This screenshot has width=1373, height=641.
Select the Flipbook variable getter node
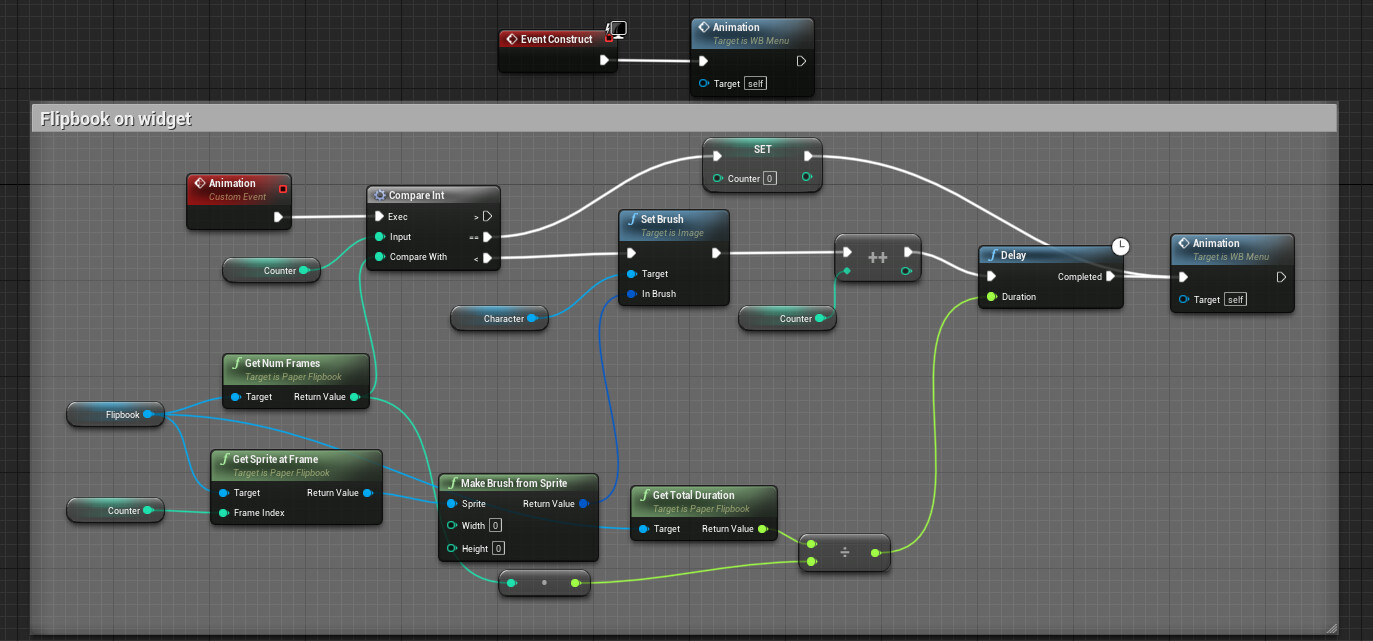pos(115,414)
